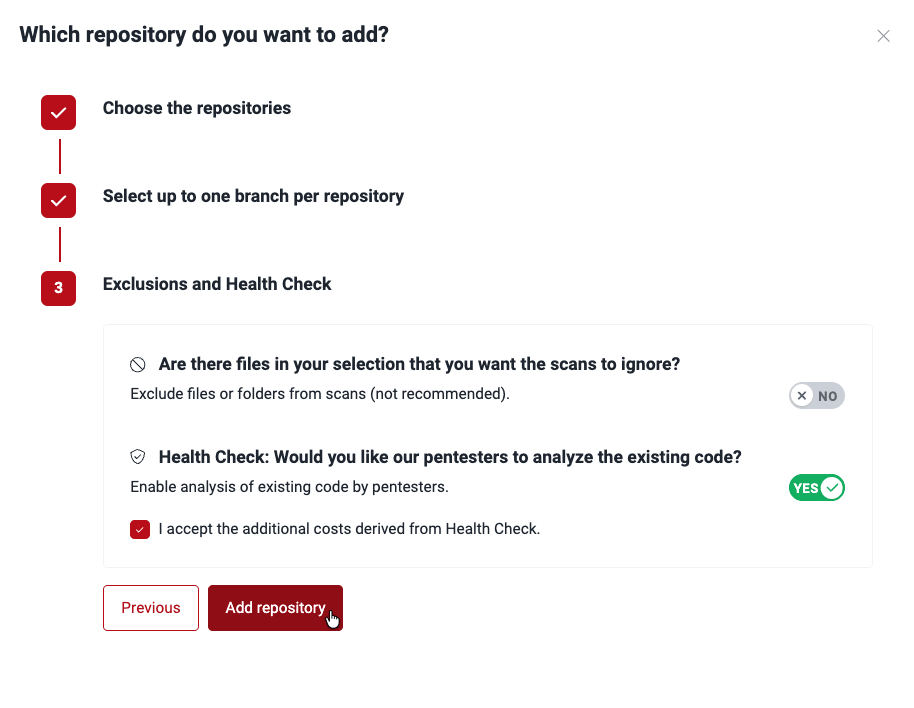Expand the Choose the repositories step
Viewport: 914px width, 708px height.
pyautogui.click(x=197, y=108)
